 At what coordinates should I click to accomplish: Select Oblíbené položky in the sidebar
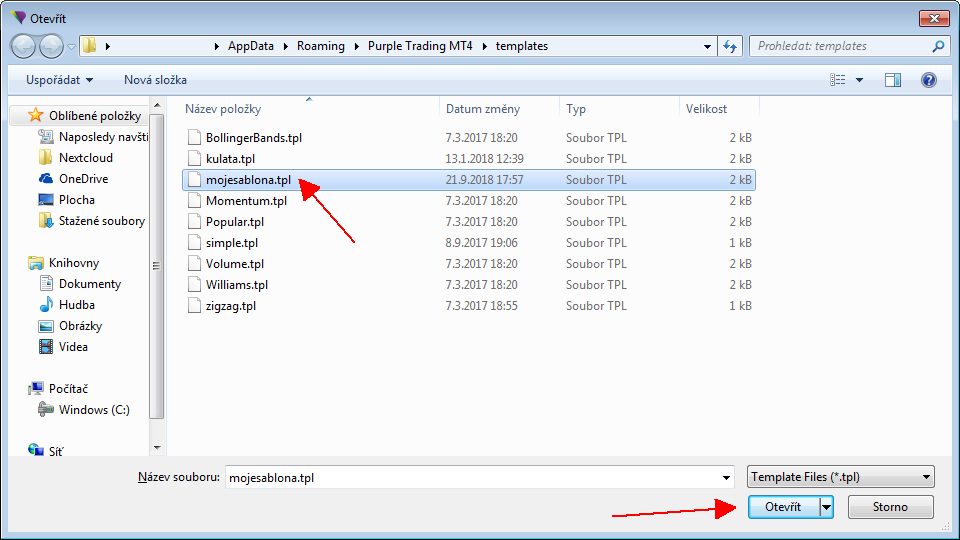[x=95, y=116]
